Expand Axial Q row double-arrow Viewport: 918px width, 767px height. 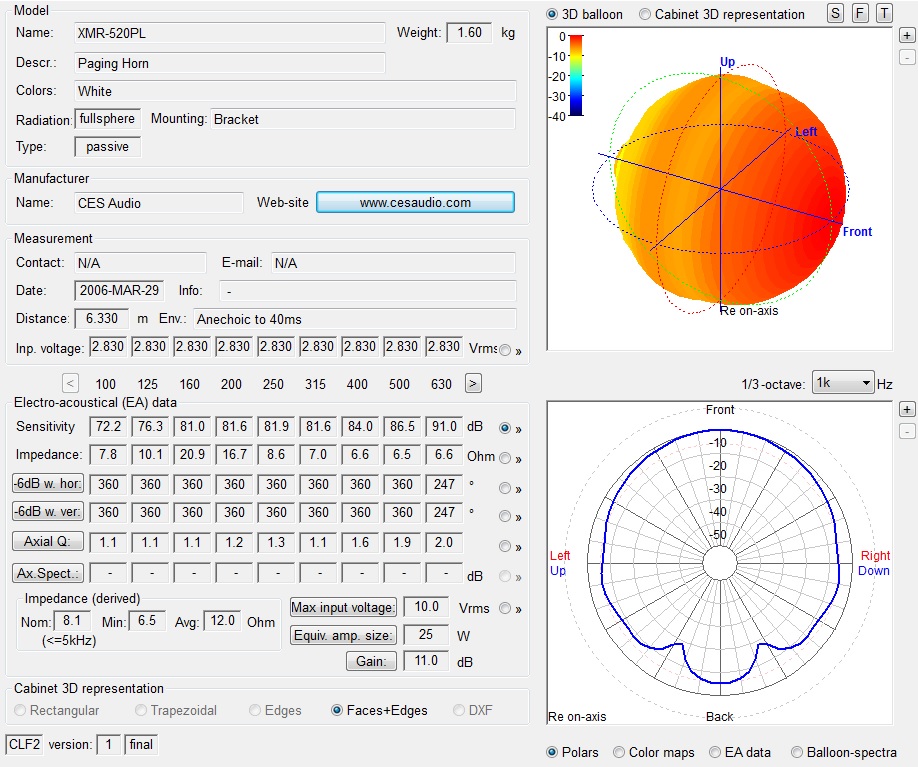(x=519, y=547)
